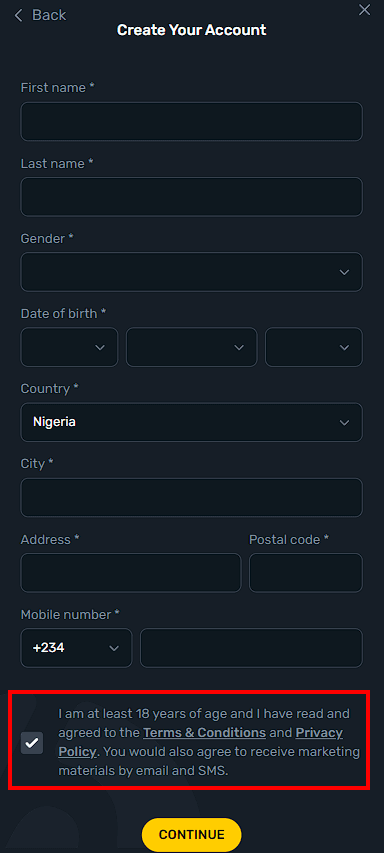Screen dimensions: 384x853
Task: Uncheck the age and terms agreement checkbox
Action: point(32,743)
